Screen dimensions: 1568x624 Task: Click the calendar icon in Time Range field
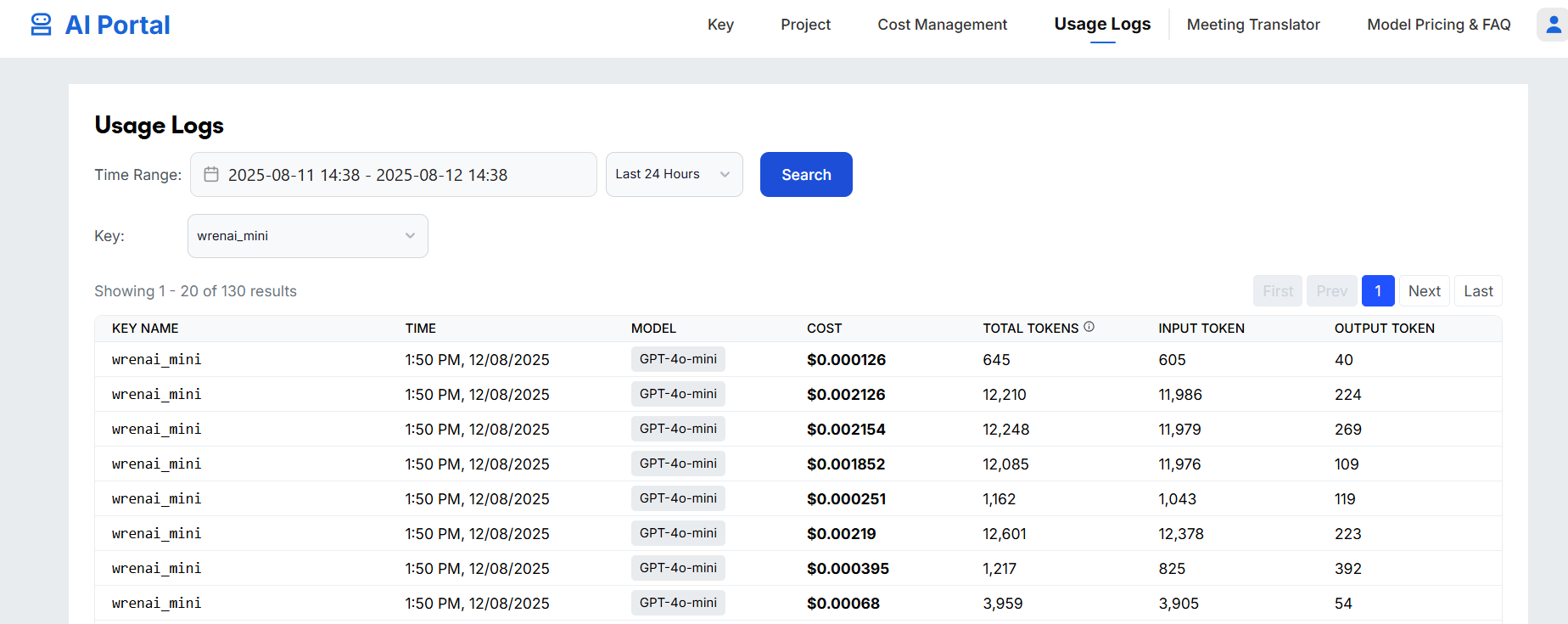(211, 174)
